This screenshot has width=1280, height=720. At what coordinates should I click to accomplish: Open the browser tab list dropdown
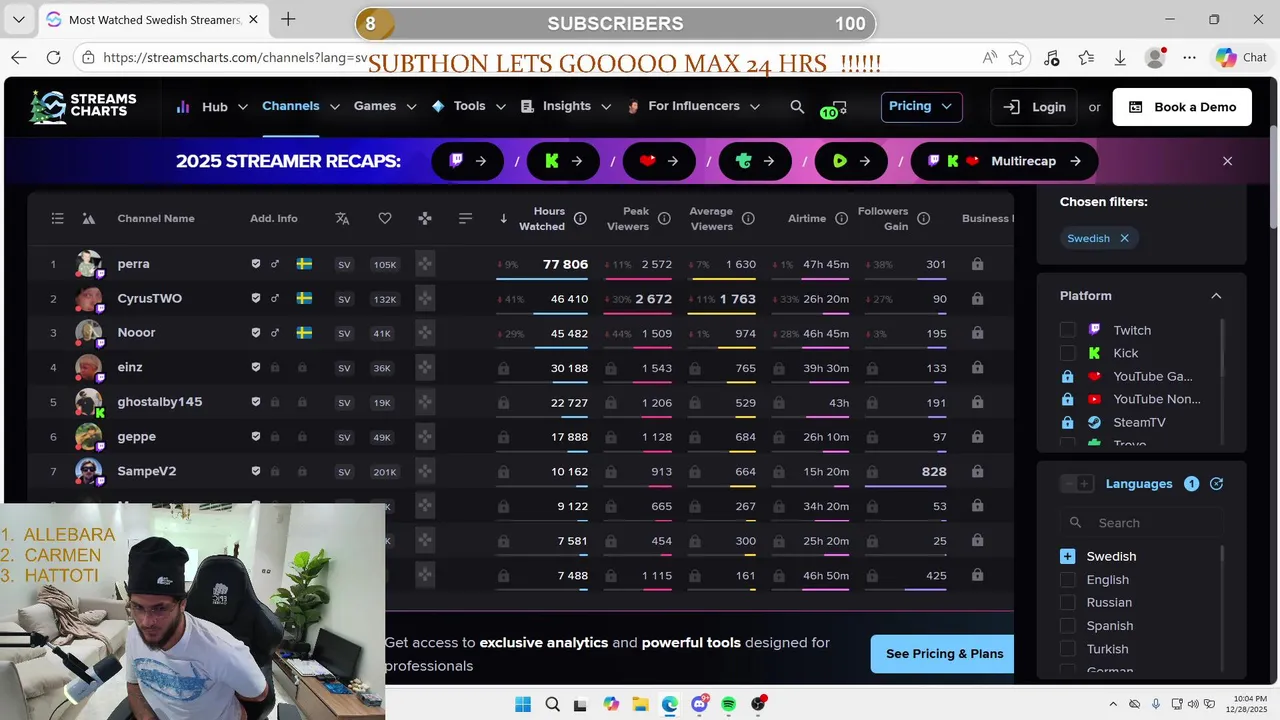[x=19, y=19]
